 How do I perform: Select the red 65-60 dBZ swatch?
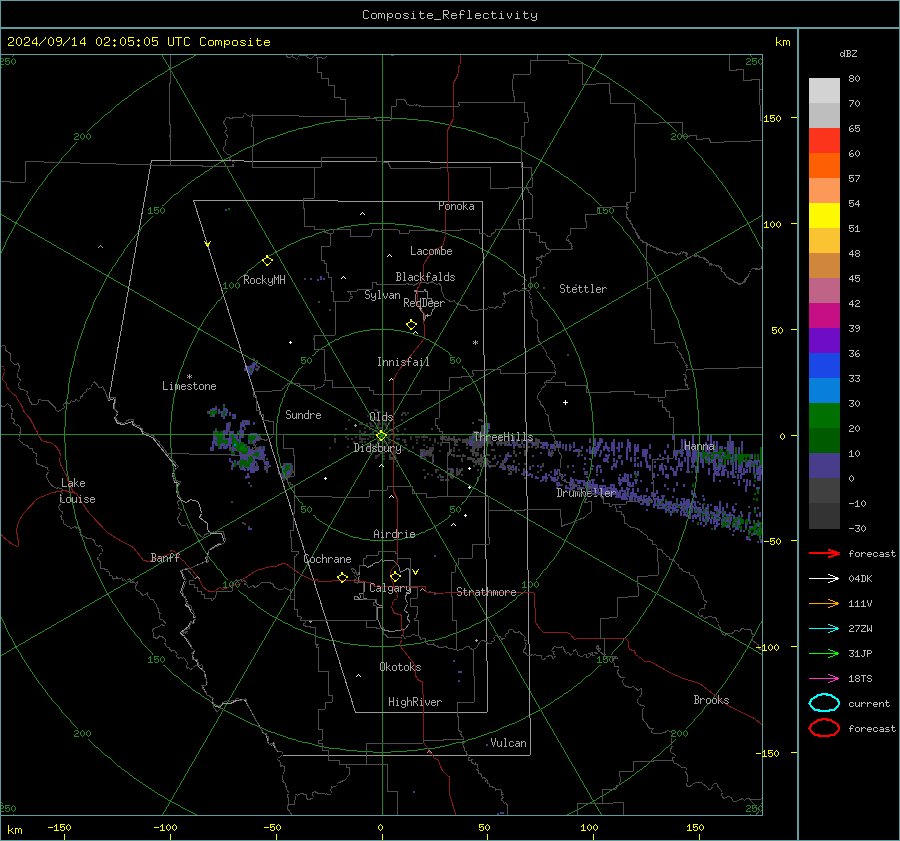824,141
